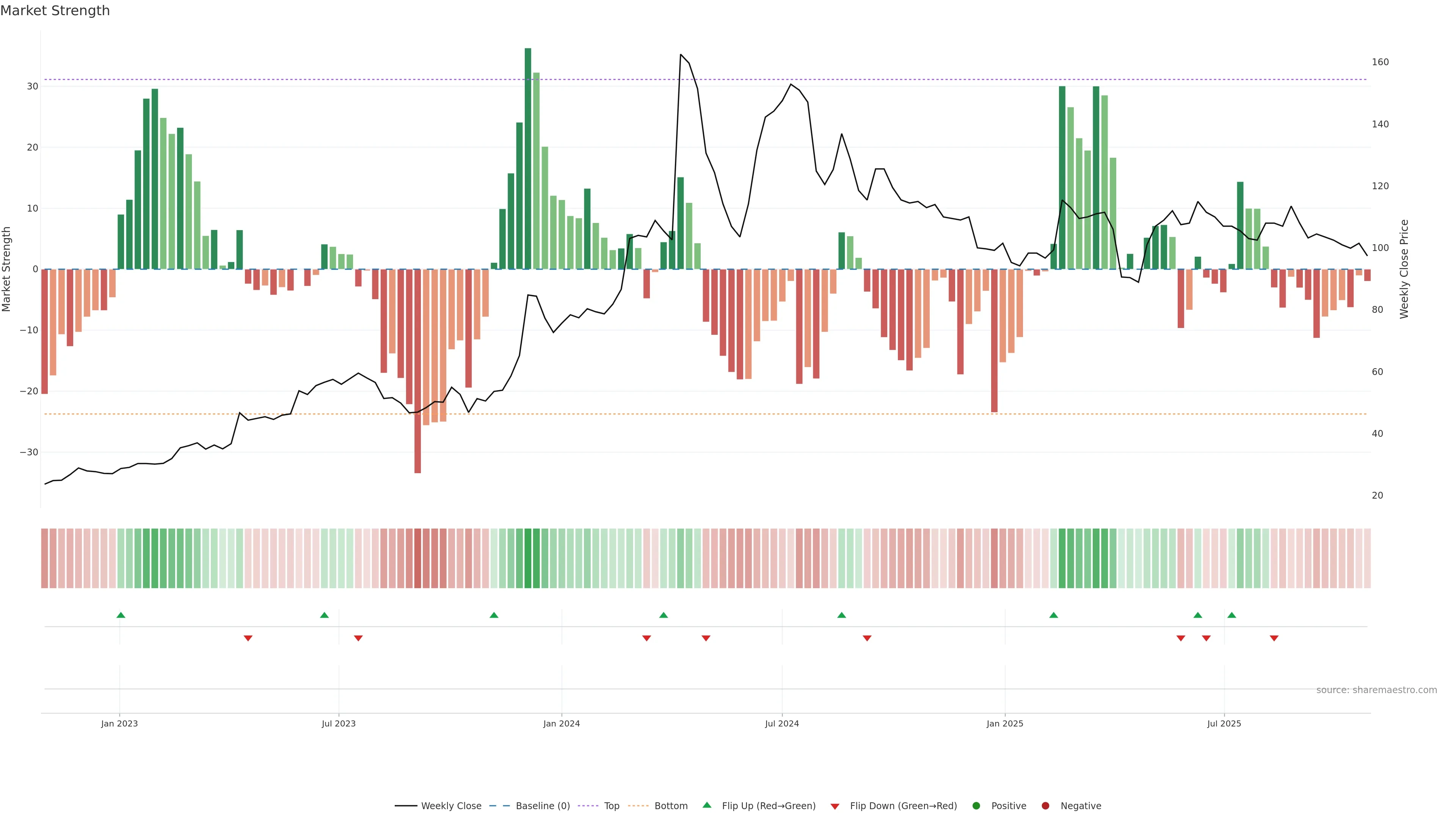Click the source: sharemaestro.com text
The height and width of the screenshot is (819, 1456).
(x=1376, y=690)
